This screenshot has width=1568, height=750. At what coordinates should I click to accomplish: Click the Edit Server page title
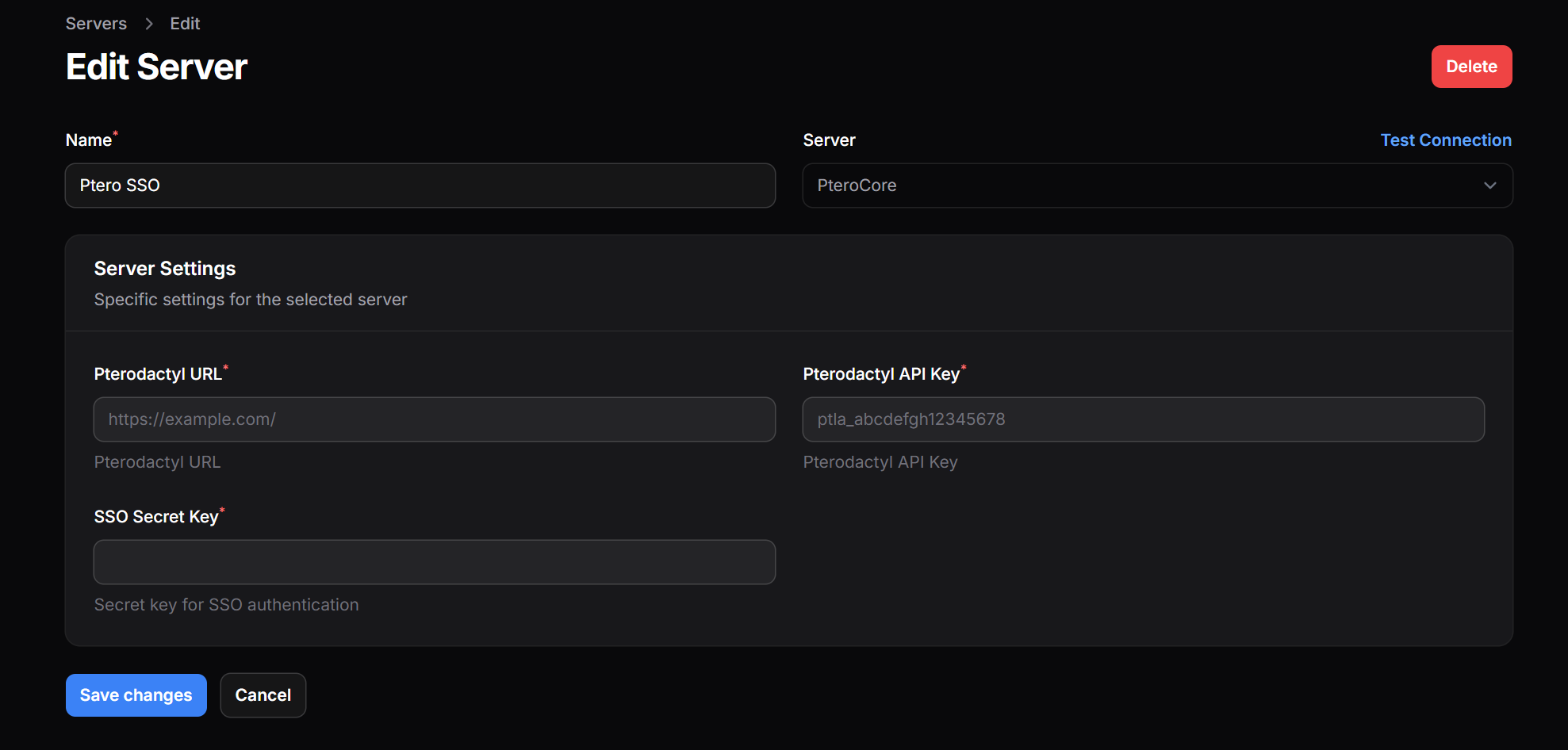tap(157, 67)
